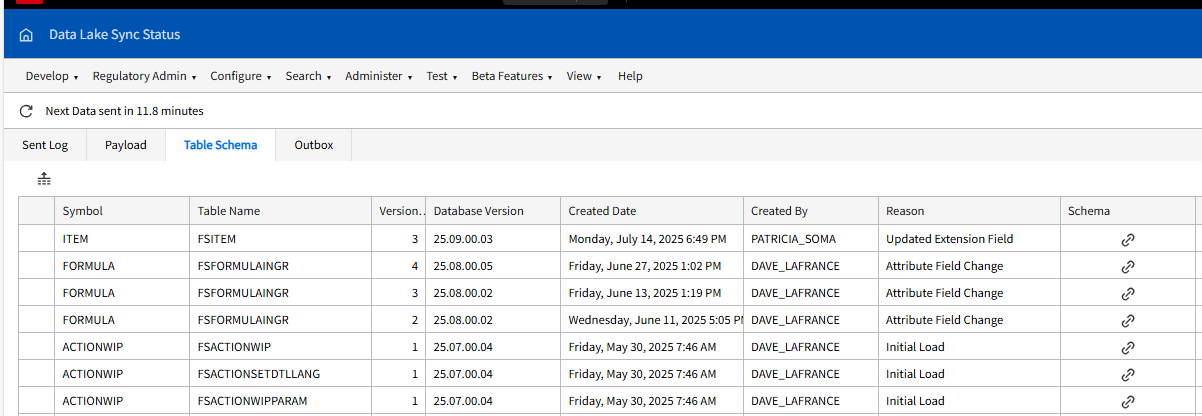
Task: Switch to the Payload tab
Action: (126, 145)
